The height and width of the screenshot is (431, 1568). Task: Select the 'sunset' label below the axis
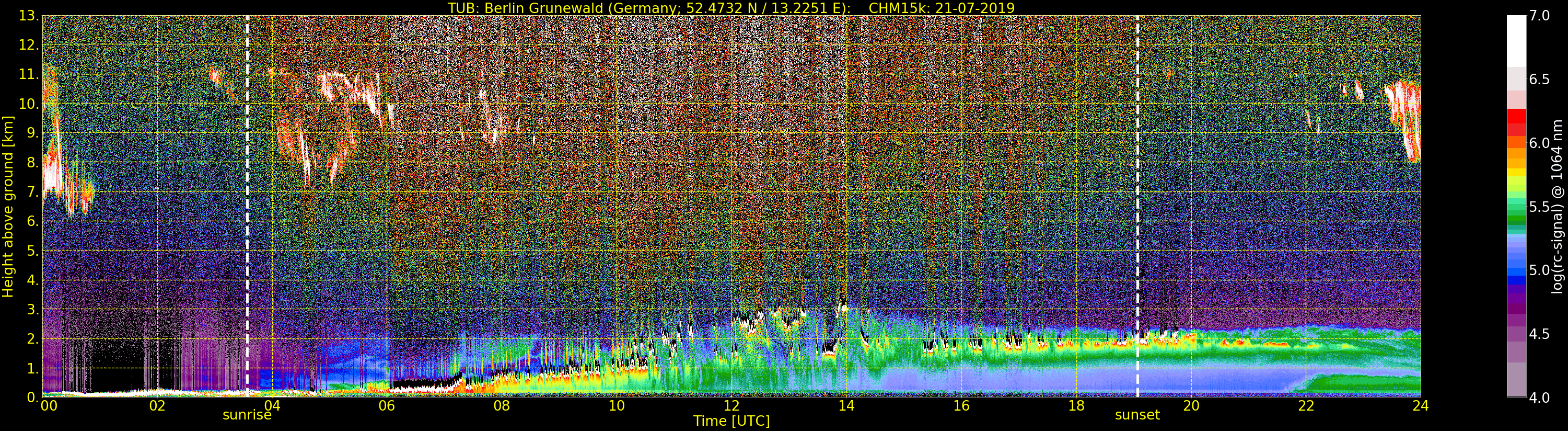1137,415
